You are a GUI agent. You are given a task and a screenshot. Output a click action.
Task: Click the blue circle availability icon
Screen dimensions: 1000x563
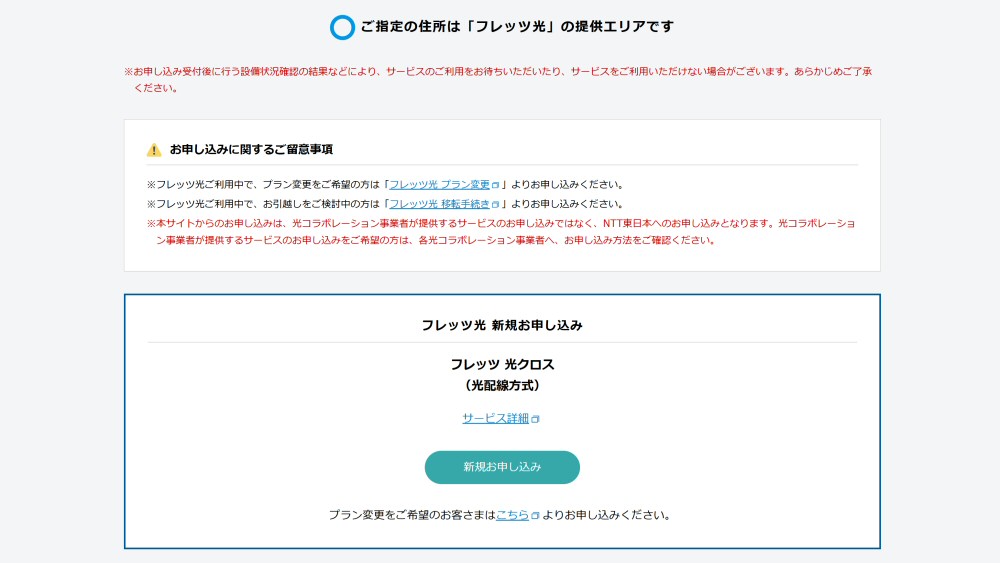tap(342, 27)
